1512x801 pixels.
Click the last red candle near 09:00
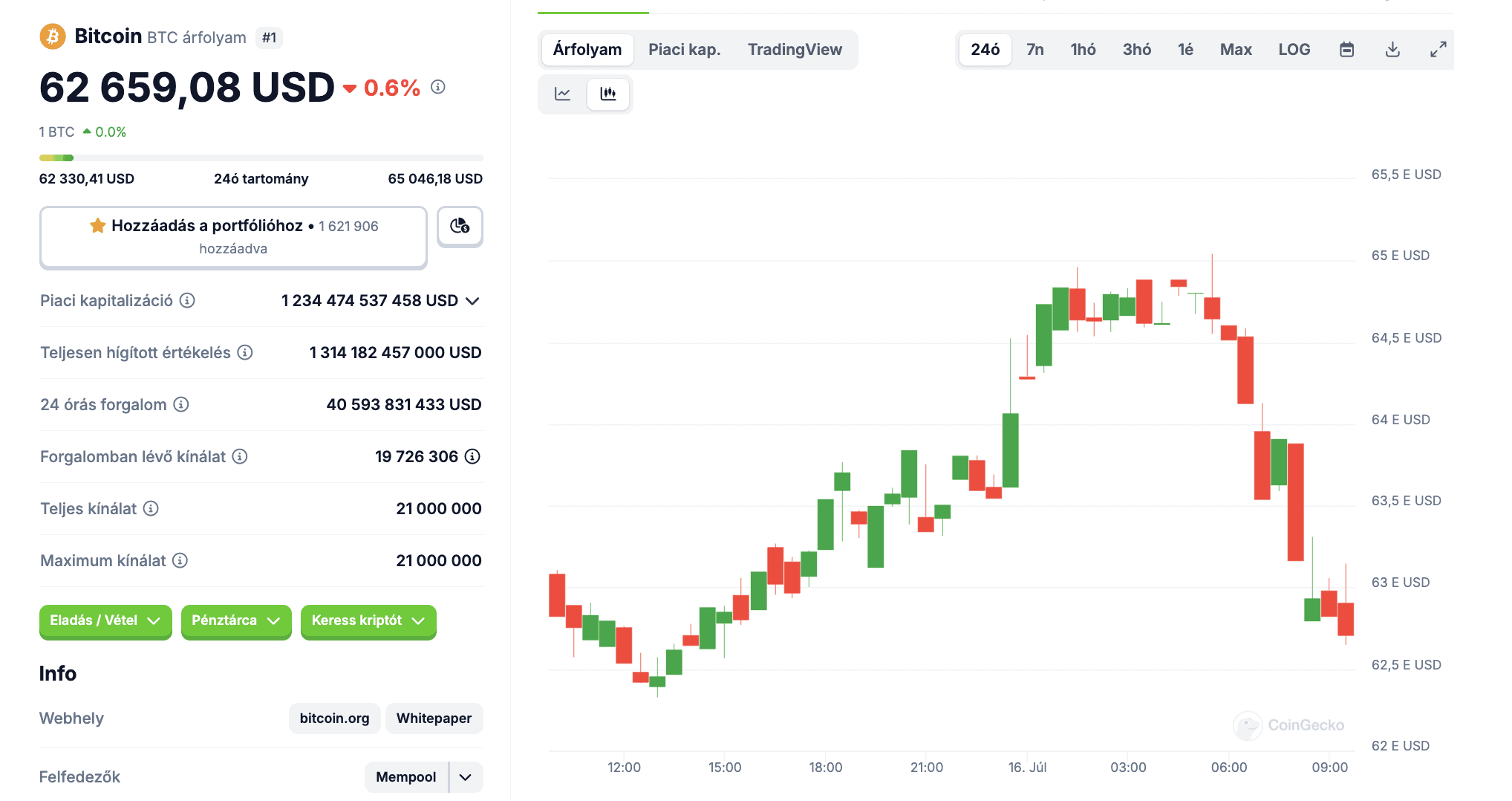(1346, 619)
